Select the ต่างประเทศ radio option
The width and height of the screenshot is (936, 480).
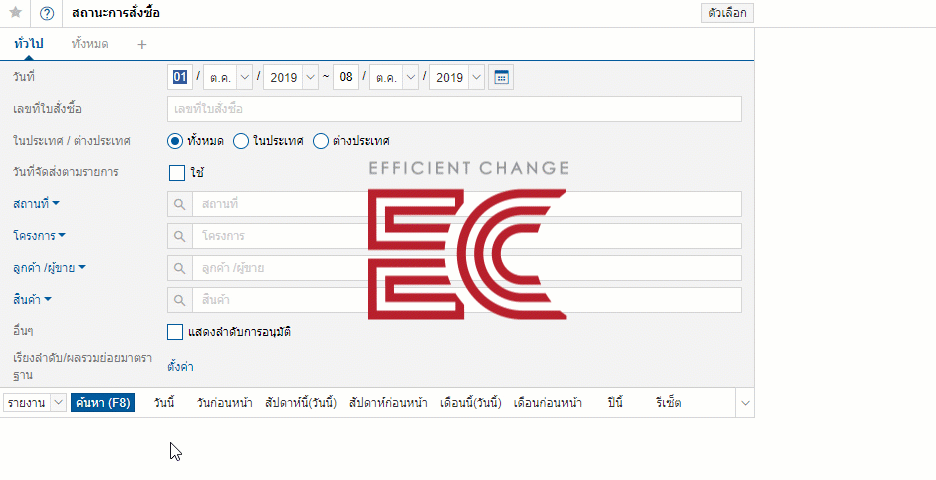coord(321,141)
